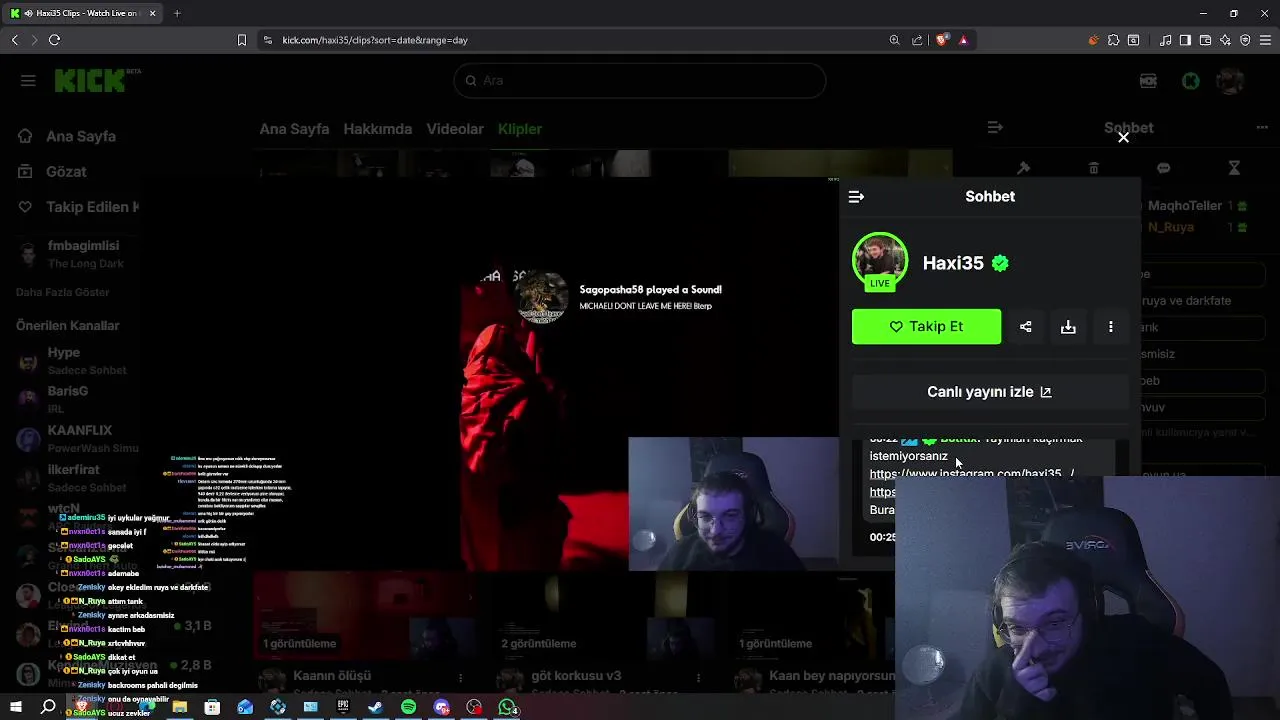Image resolution: width=1280 pixels, height=720 pixels.
Task: Collapse the clip chat panel via arrow icon
Action: point(856,197)
